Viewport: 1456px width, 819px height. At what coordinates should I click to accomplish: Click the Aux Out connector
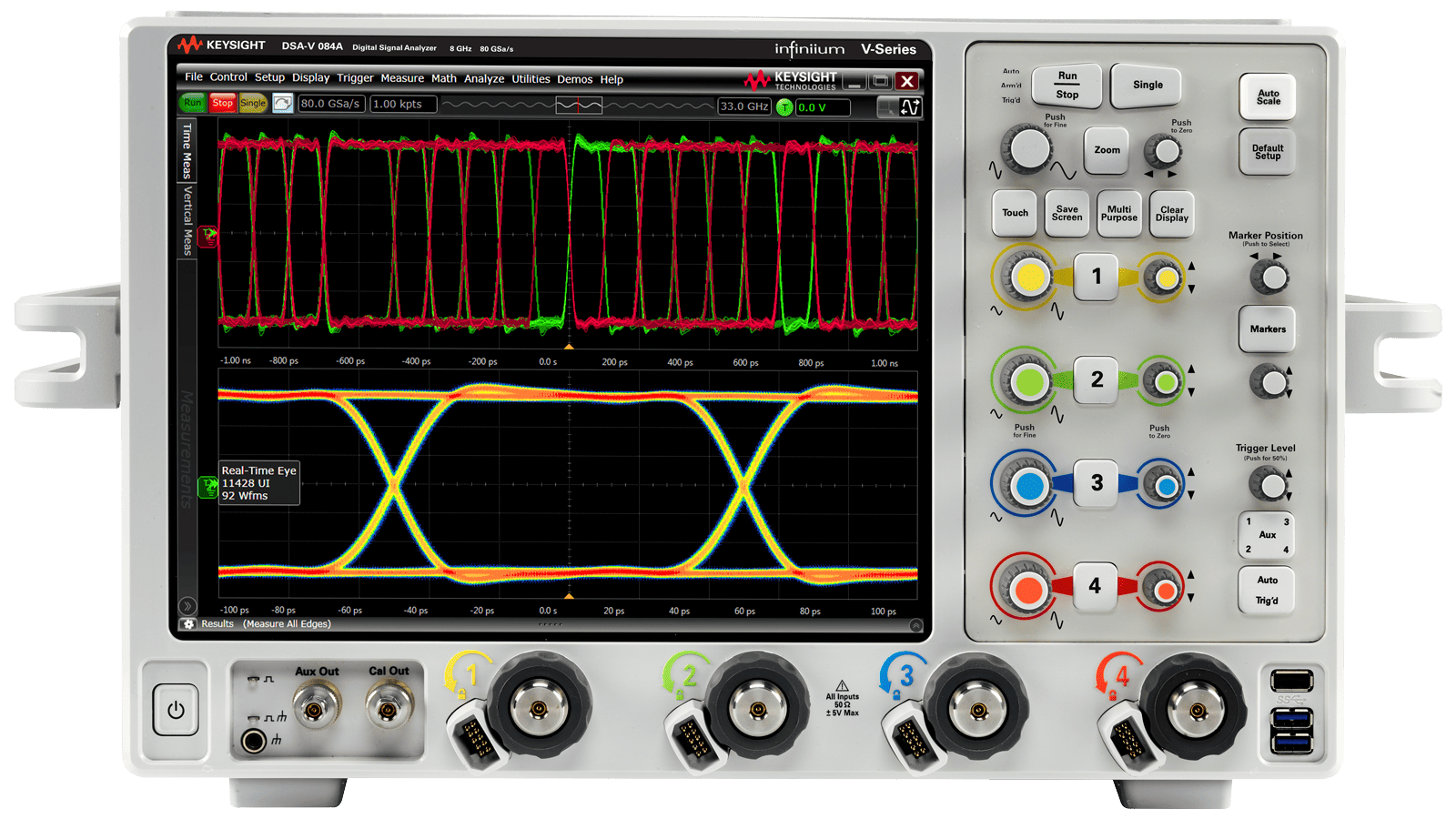click(317, 705)
